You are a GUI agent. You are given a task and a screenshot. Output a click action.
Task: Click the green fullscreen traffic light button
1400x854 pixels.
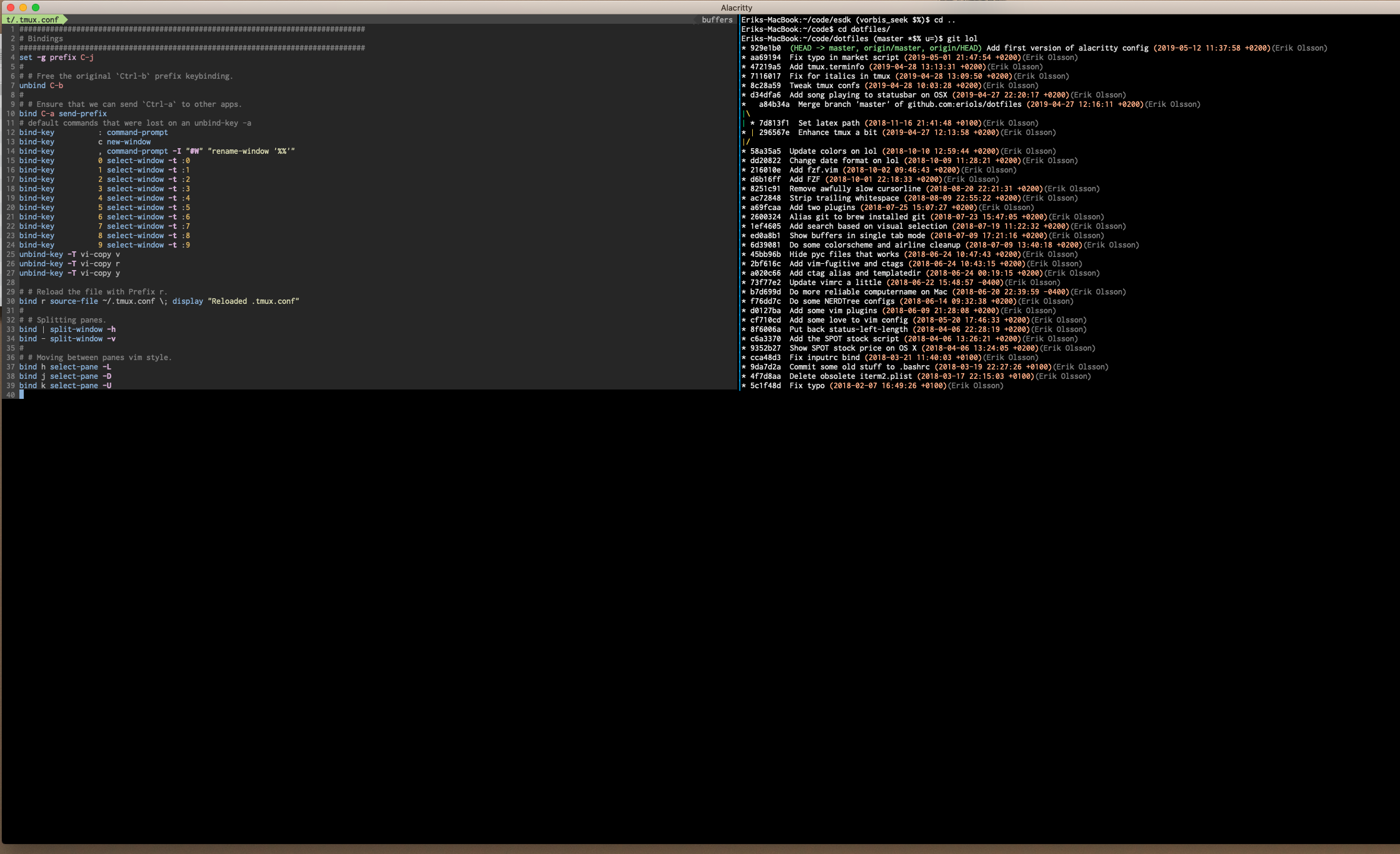point(36,8)
